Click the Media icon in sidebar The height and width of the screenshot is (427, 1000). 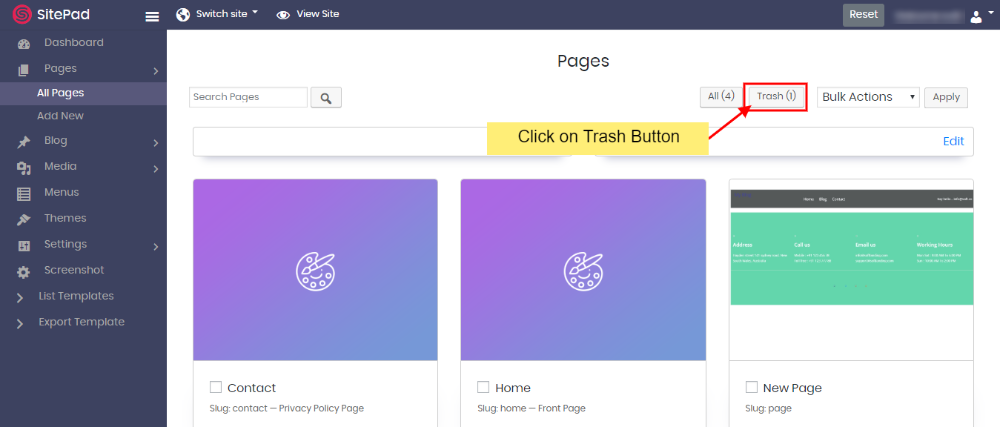click(x=24, y=167)
